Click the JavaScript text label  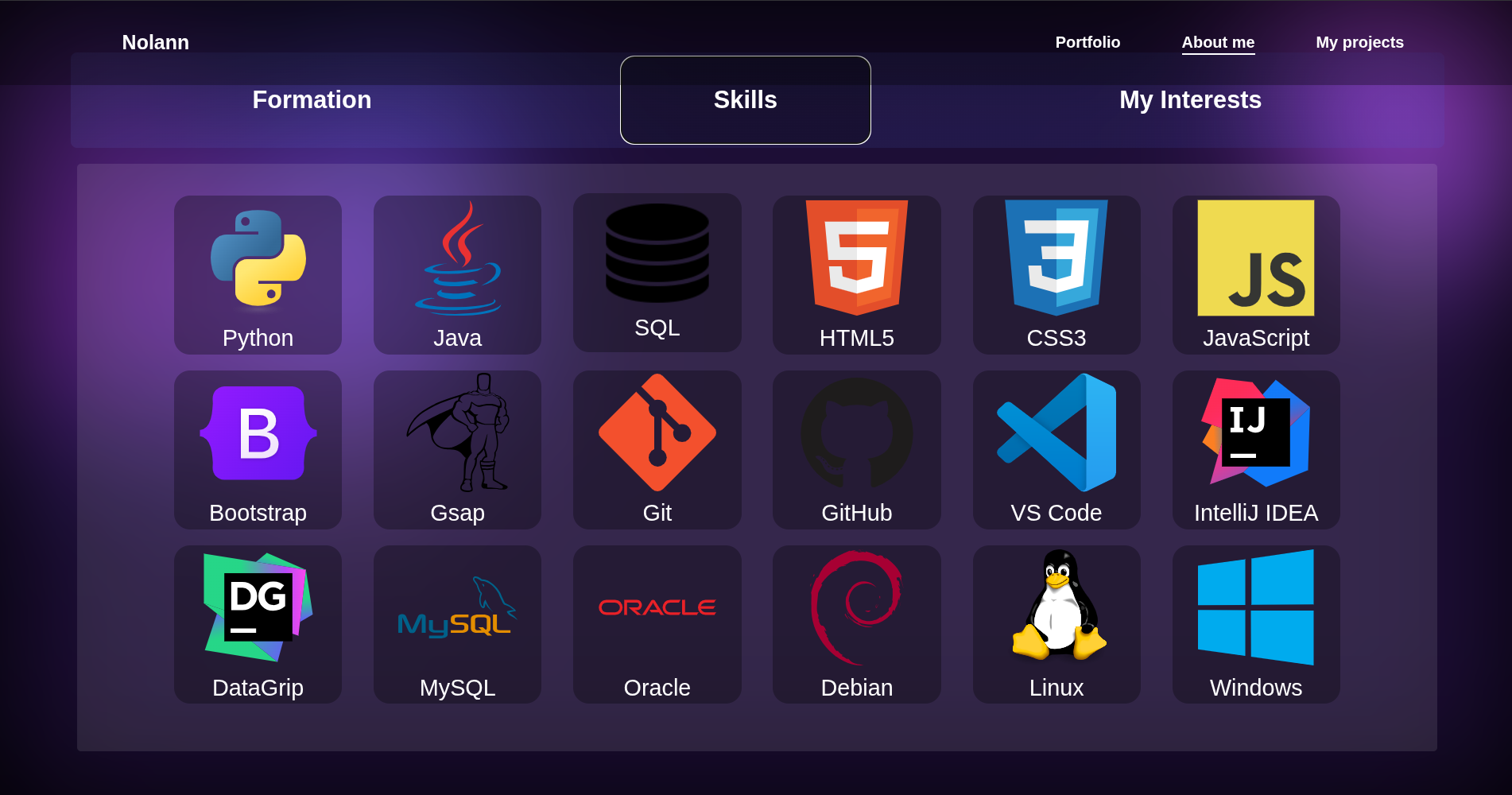tap(1256, 338)
